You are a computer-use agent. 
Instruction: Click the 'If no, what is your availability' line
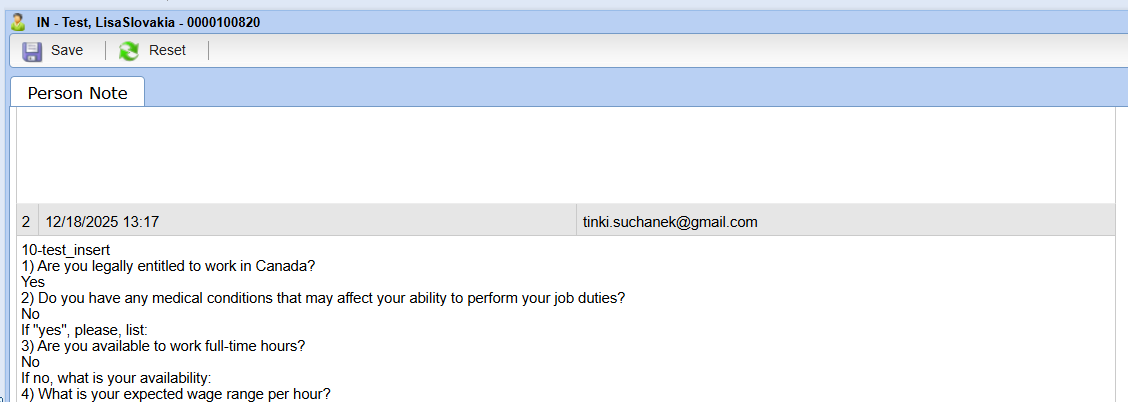point(117,378)
